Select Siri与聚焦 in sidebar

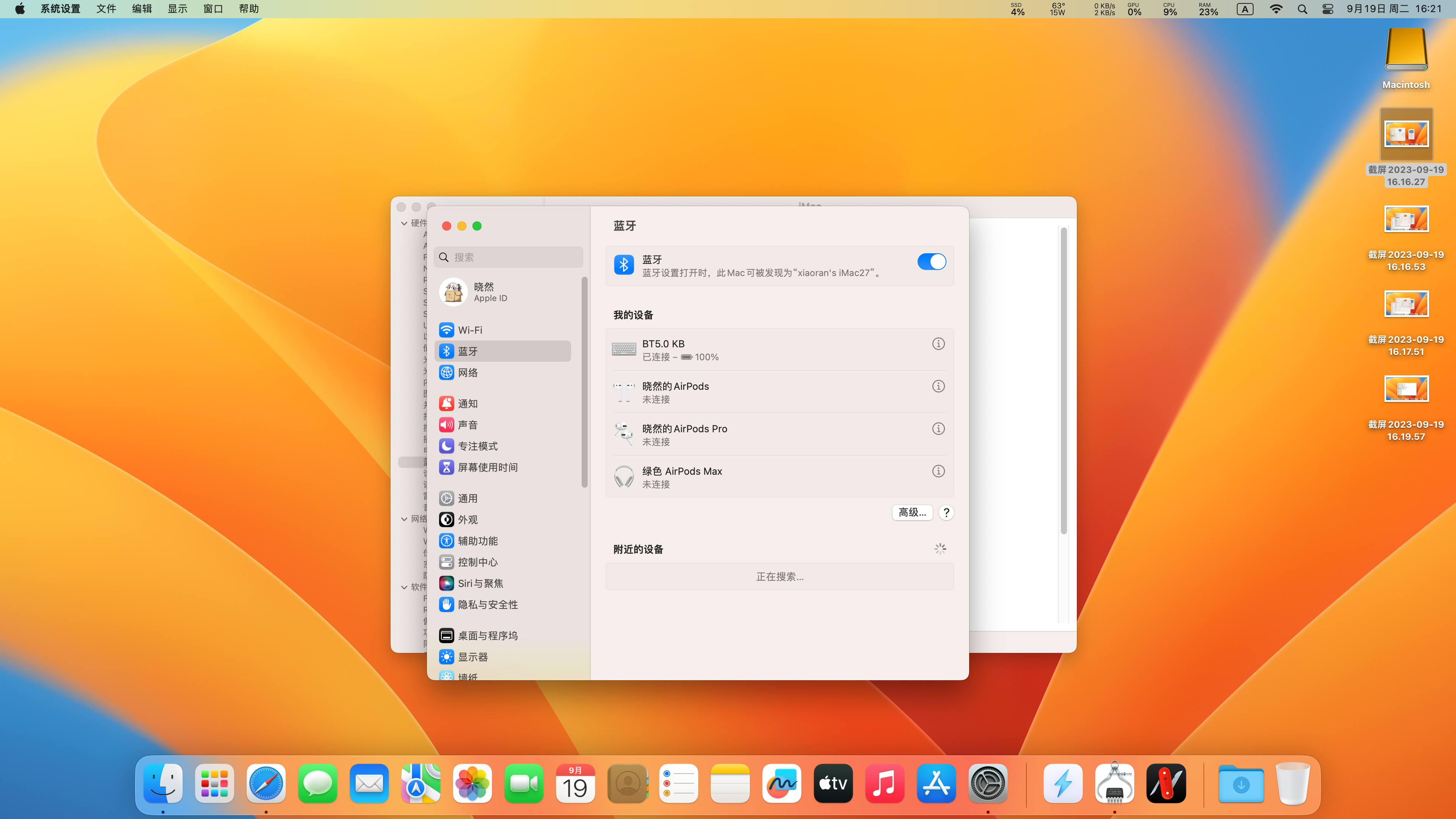(x=480, y=583)
